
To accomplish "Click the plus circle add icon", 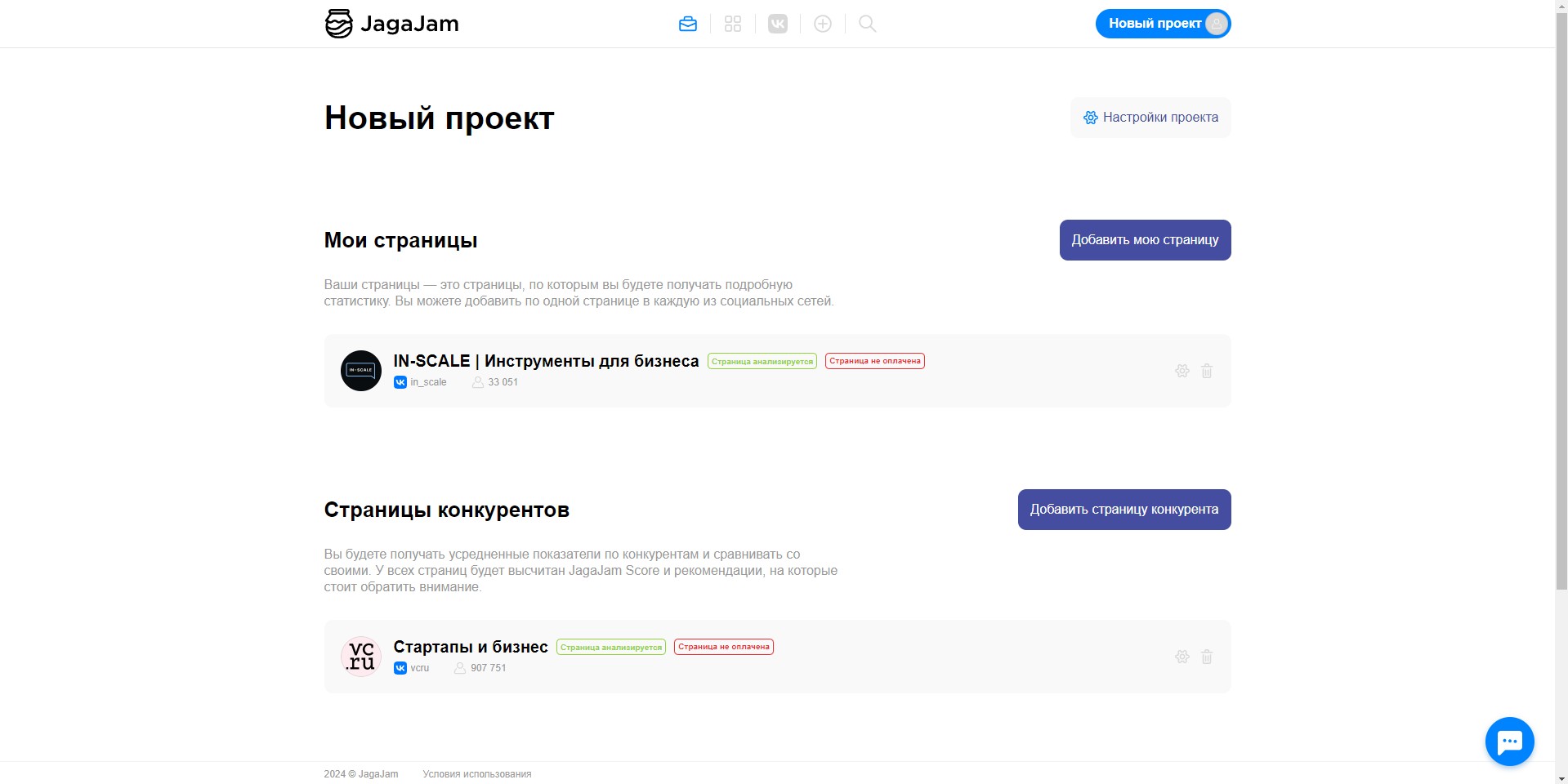I will [823, 24].
